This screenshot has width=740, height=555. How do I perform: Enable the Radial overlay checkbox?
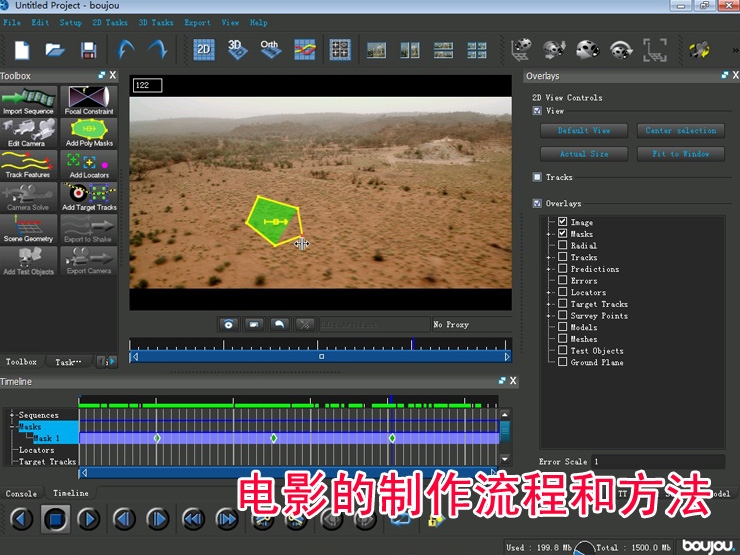point(563,245)
